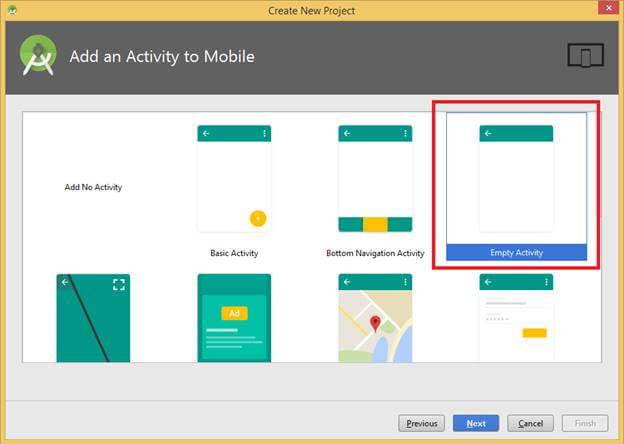Close the Create New Project window
624x444 pixels.
pos(608,8)
